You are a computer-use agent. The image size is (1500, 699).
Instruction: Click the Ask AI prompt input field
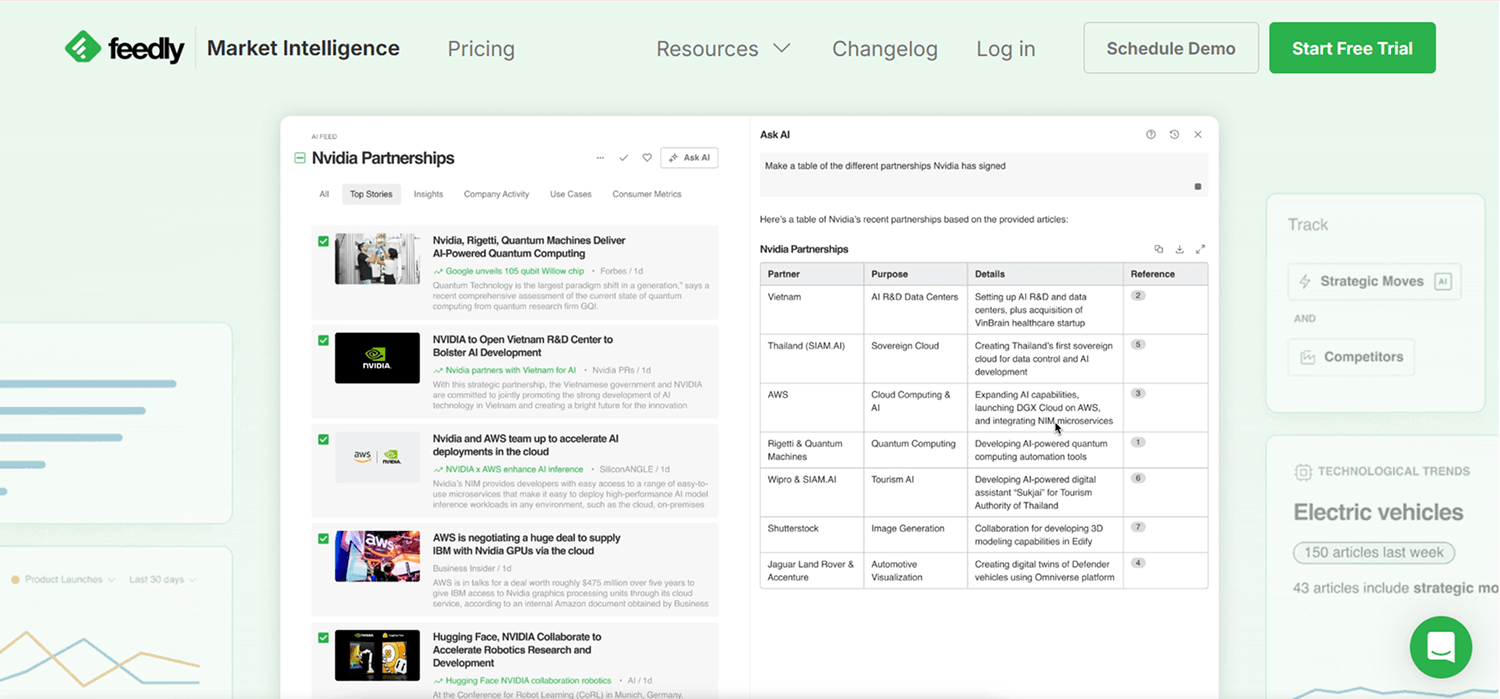point(983,174)
